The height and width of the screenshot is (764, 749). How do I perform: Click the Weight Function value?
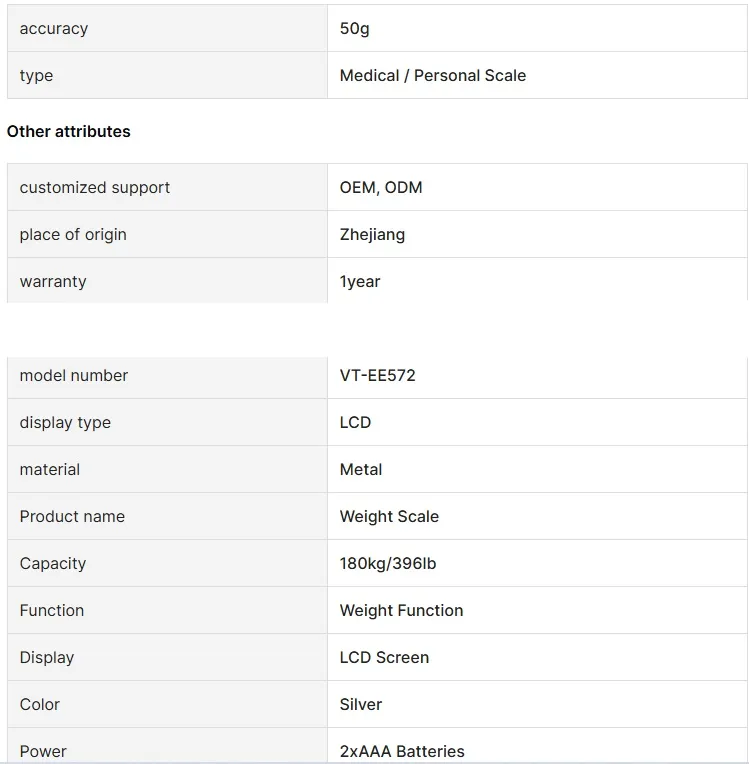click(402, 611)
